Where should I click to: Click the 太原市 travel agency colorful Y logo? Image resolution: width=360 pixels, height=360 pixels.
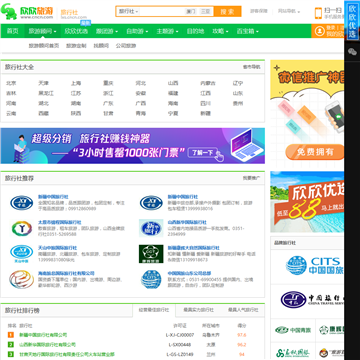coord(22,228)
